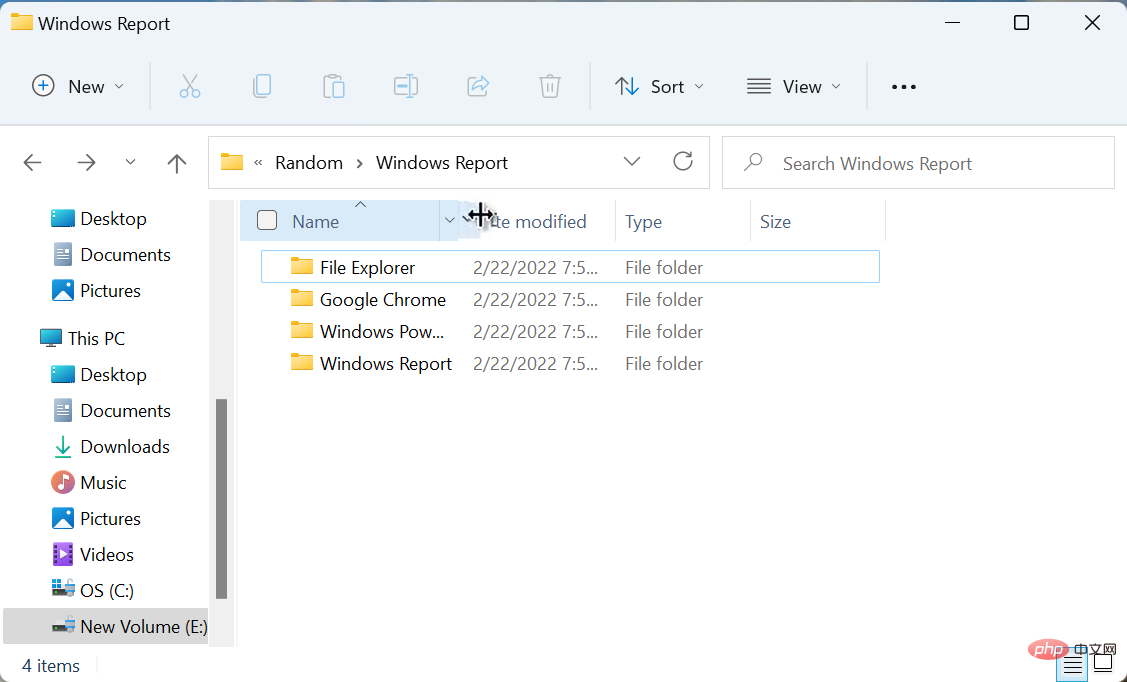Expand the New button dropdown
The image size is (1127, 682).
coord(117,86)
